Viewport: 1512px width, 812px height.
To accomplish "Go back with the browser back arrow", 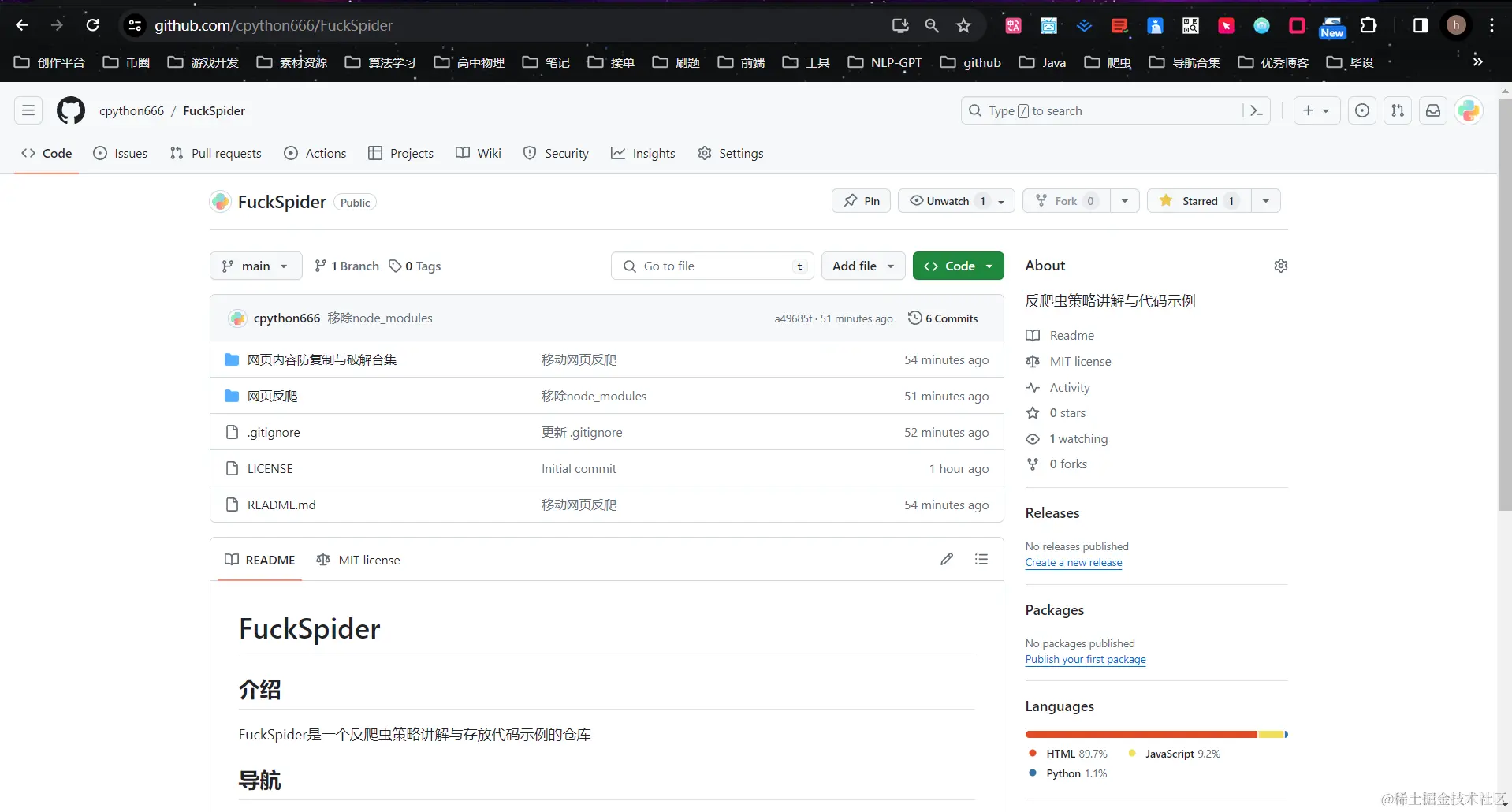I will coord(22,25).
